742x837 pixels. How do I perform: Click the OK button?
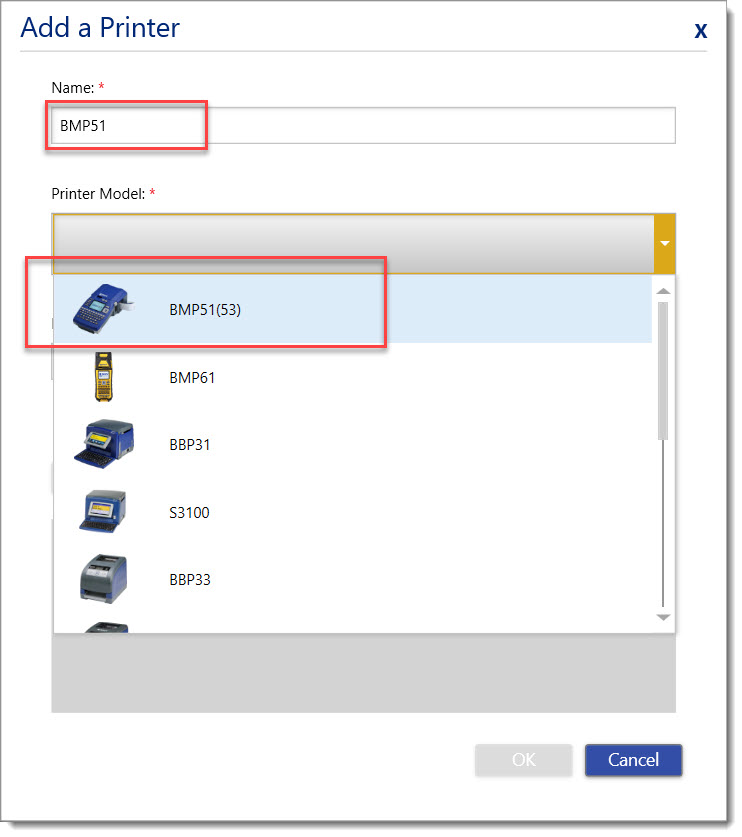coord(523,760)
